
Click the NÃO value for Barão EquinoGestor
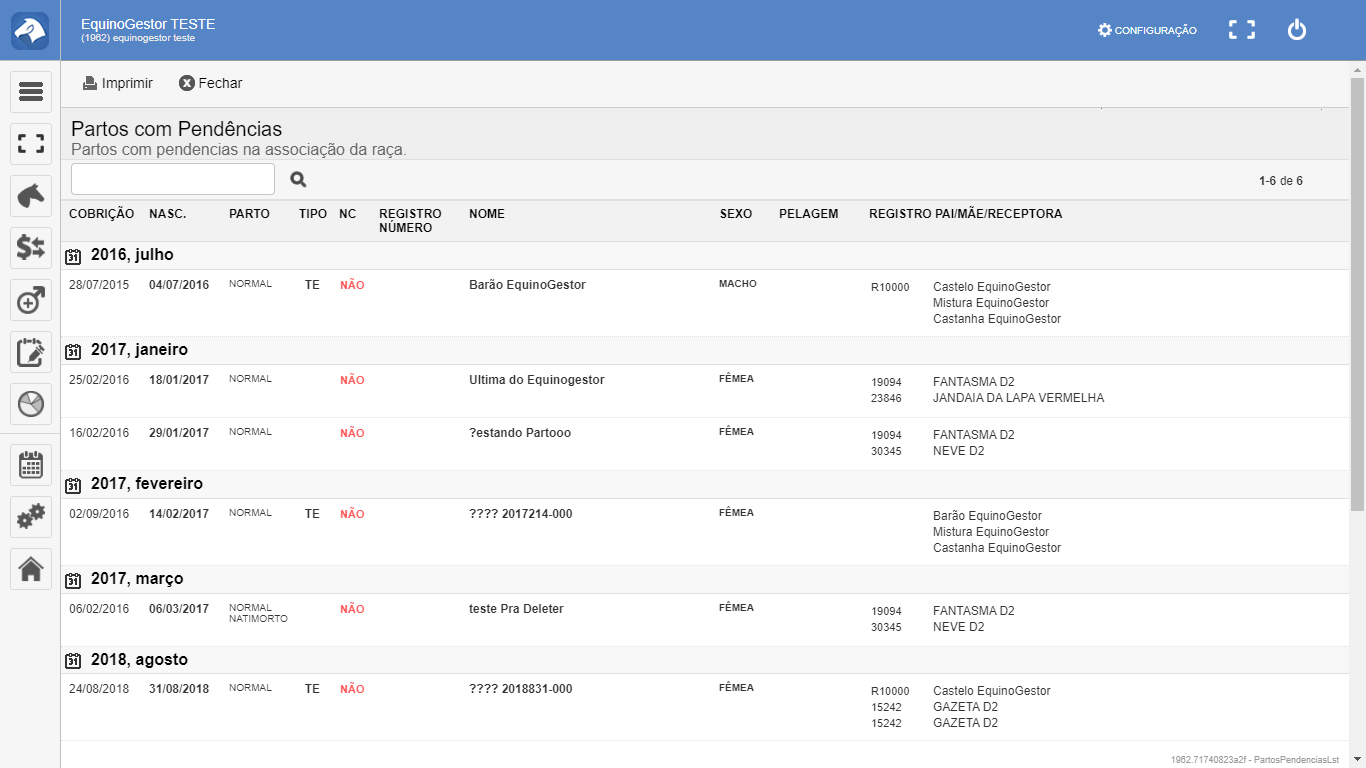[x=352, y=285]
